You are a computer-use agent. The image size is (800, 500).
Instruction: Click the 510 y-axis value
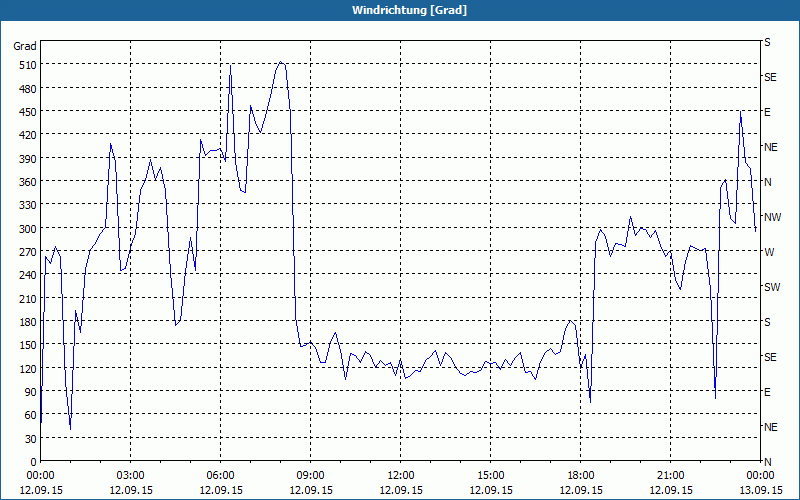click(28, 65)
